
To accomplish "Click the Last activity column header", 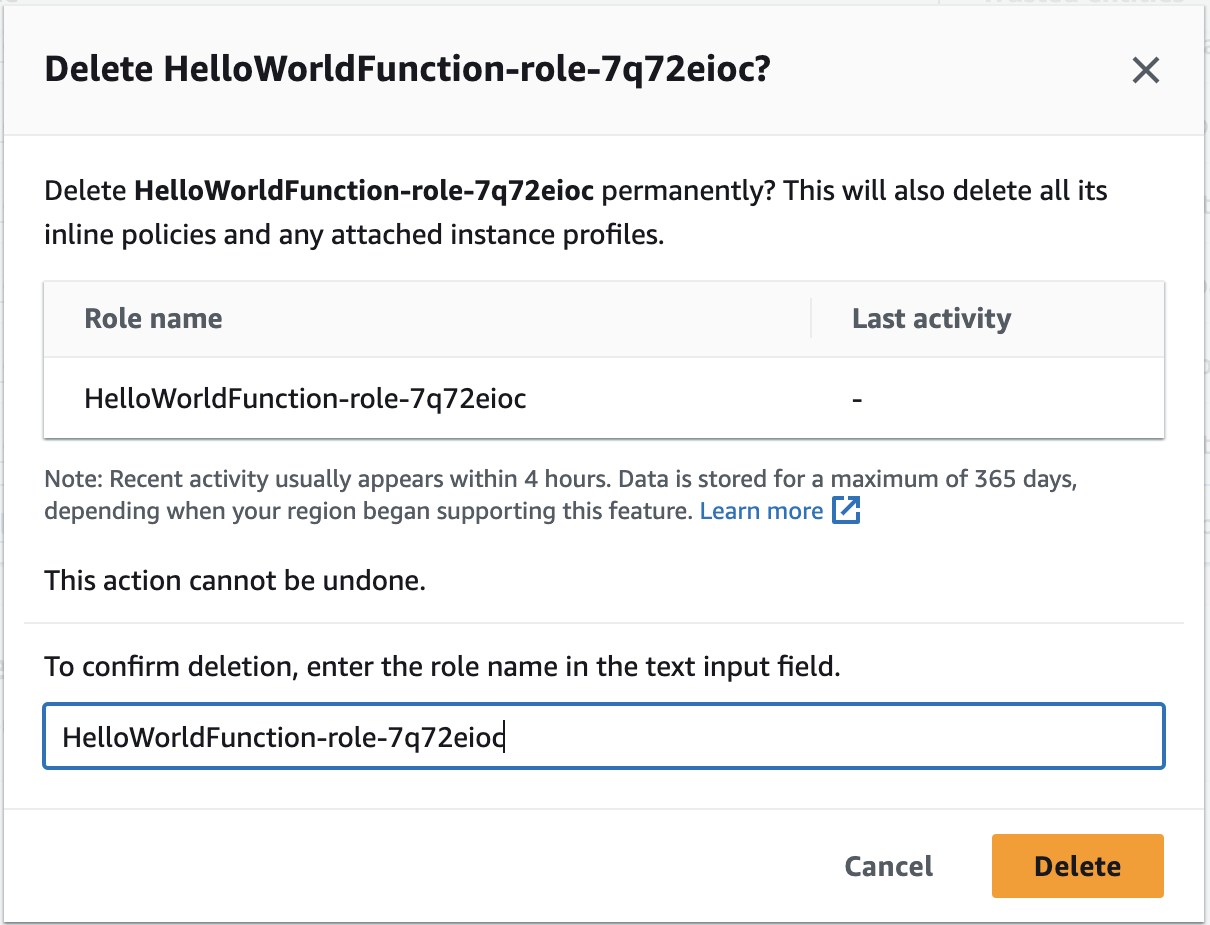I will click(x=931, y=319).
